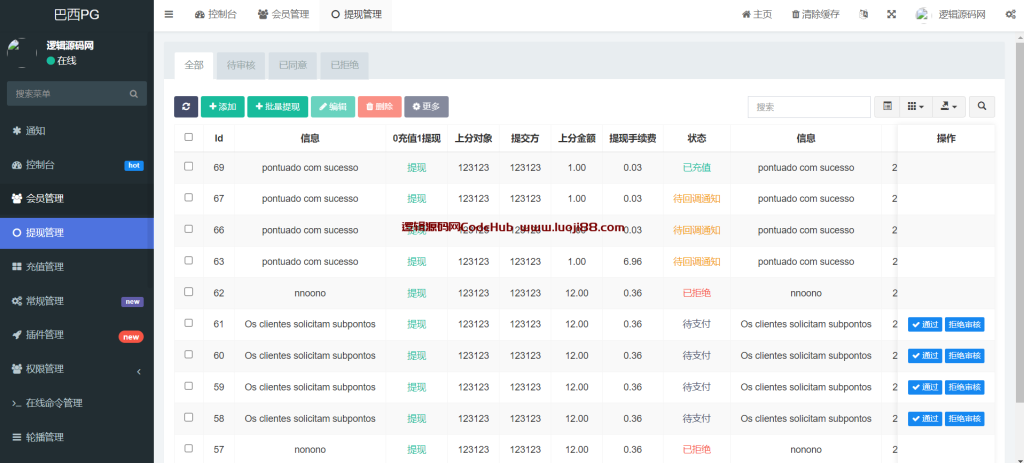The width and height of the screenshot is (1024, 463).
Task: Switch to 控制台 top tab
Action: (x=216, y=14)
